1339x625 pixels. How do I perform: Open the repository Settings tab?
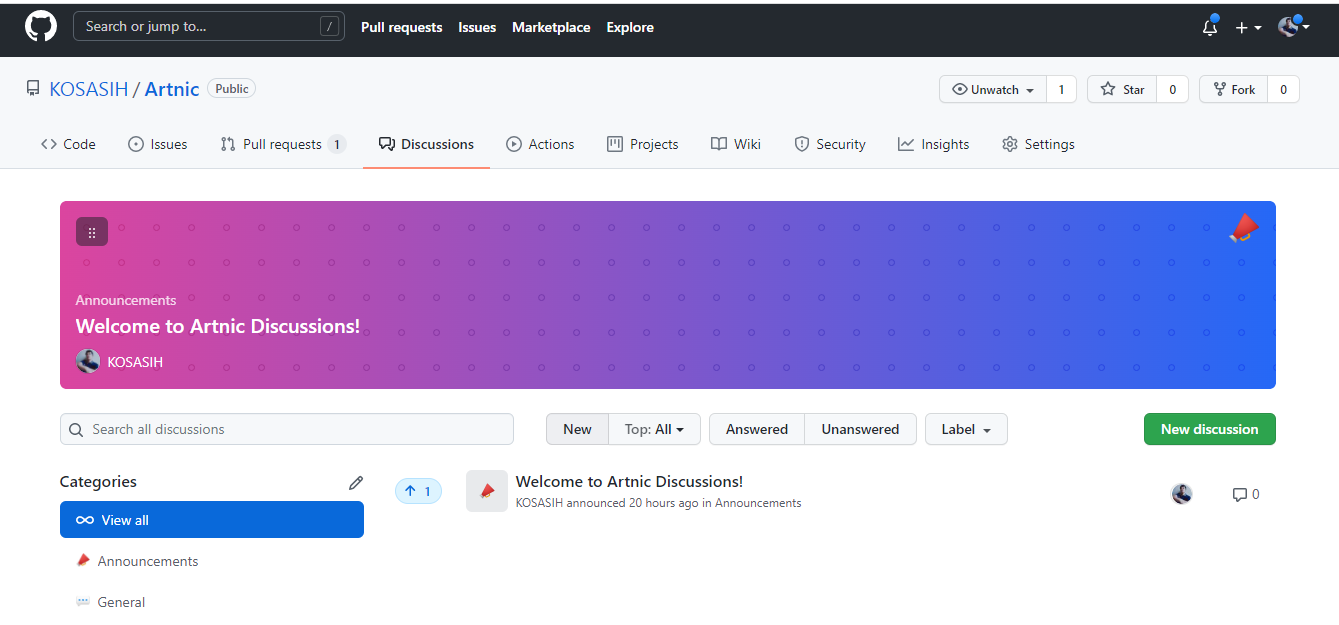click(1038, 144)
